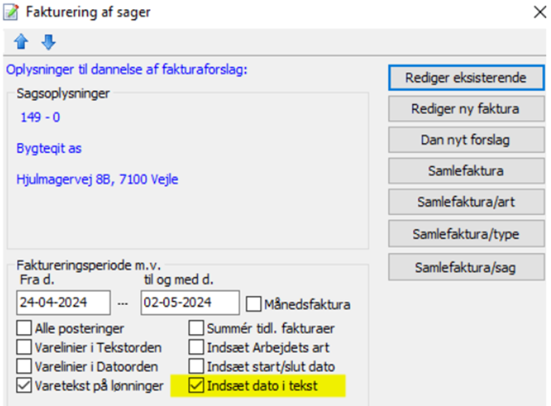551x406 pixels.
Task: Click the blue up arrow icon
Action: coord(21,41)
